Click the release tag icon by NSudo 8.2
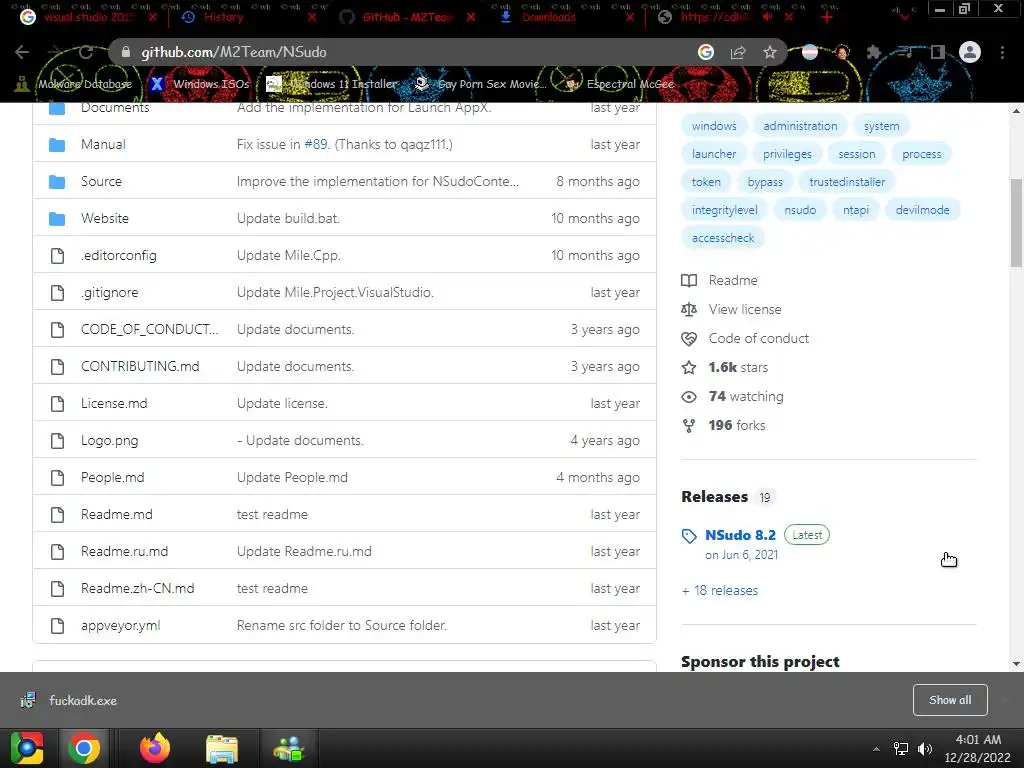The width and height of the screenshot is (1024, 768). click(x=689, y=536)
